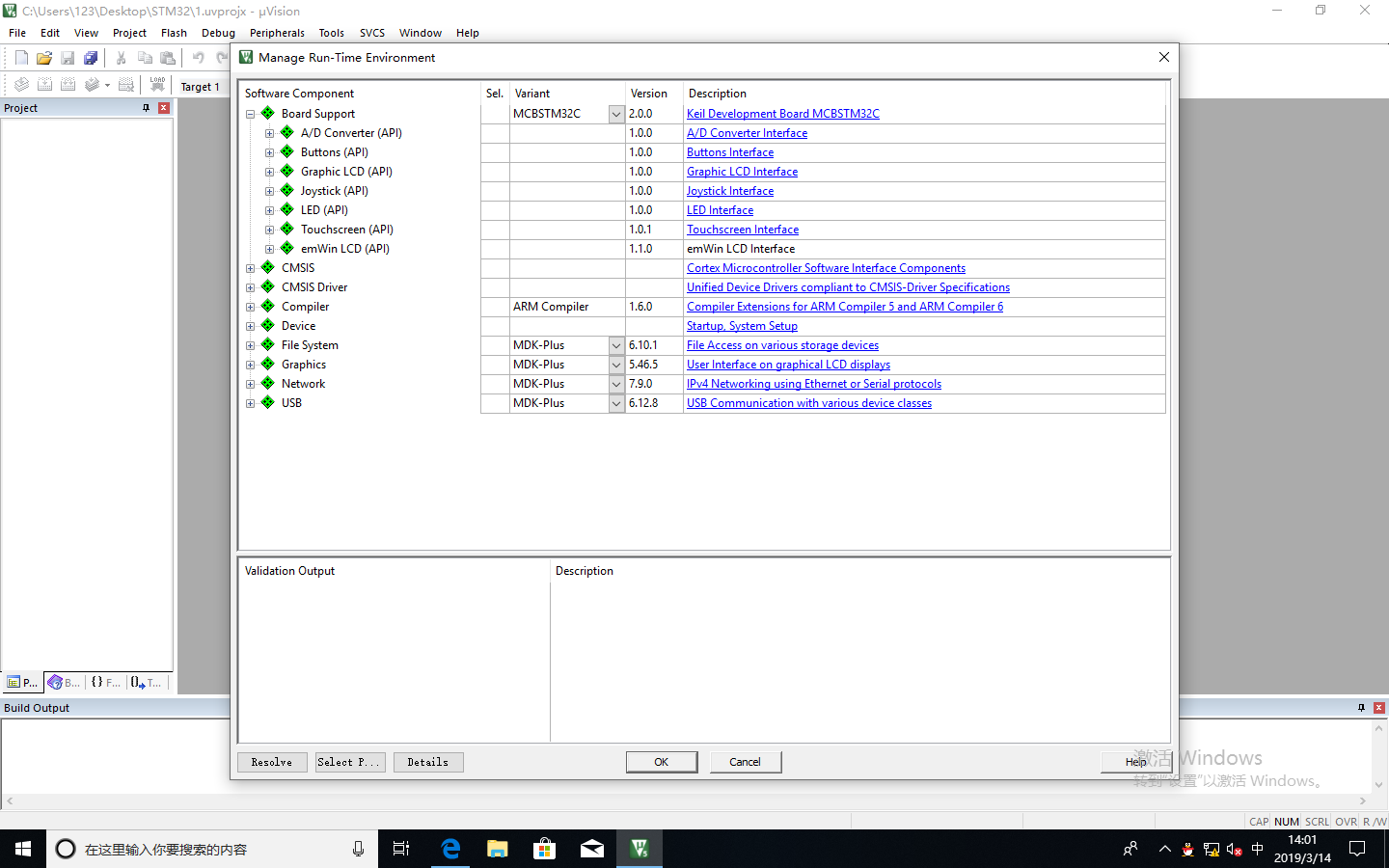Image resolution: width=1389 pixels, height=868 pixels.
Task: Click the Cancel button
Action: click(746, 762)
